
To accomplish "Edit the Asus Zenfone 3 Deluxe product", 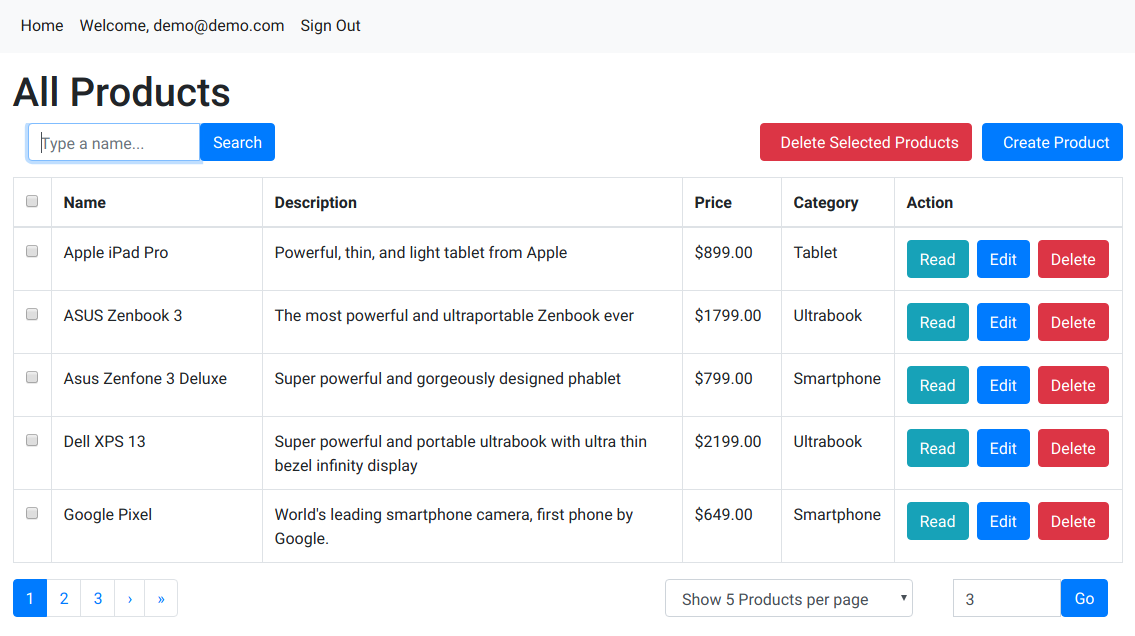I will pyautogui.click(x=1003, y=385).
